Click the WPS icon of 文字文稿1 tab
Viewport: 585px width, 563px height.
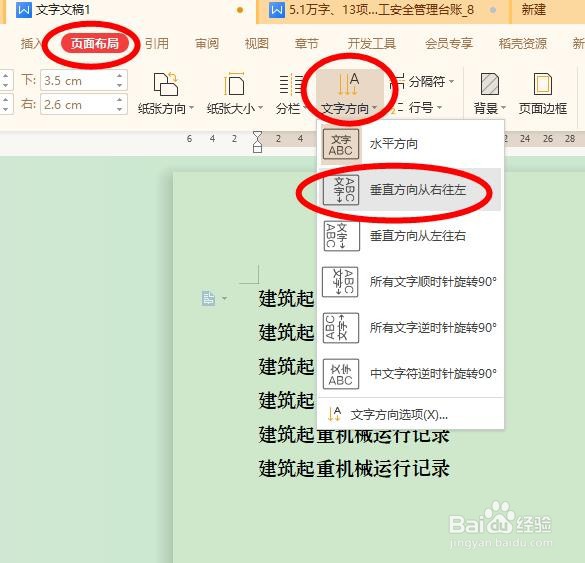(x=24, y=10)
